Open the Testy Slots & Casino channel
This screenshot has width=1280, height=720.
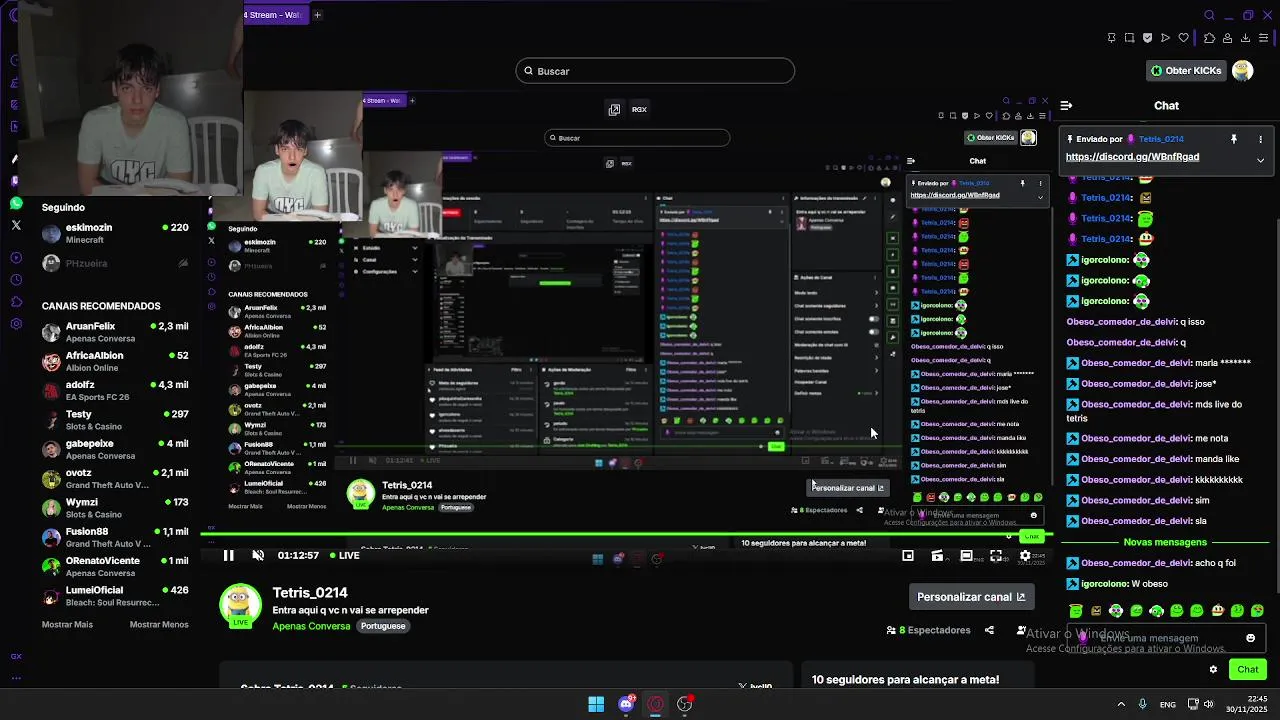[x=115, y=420]
